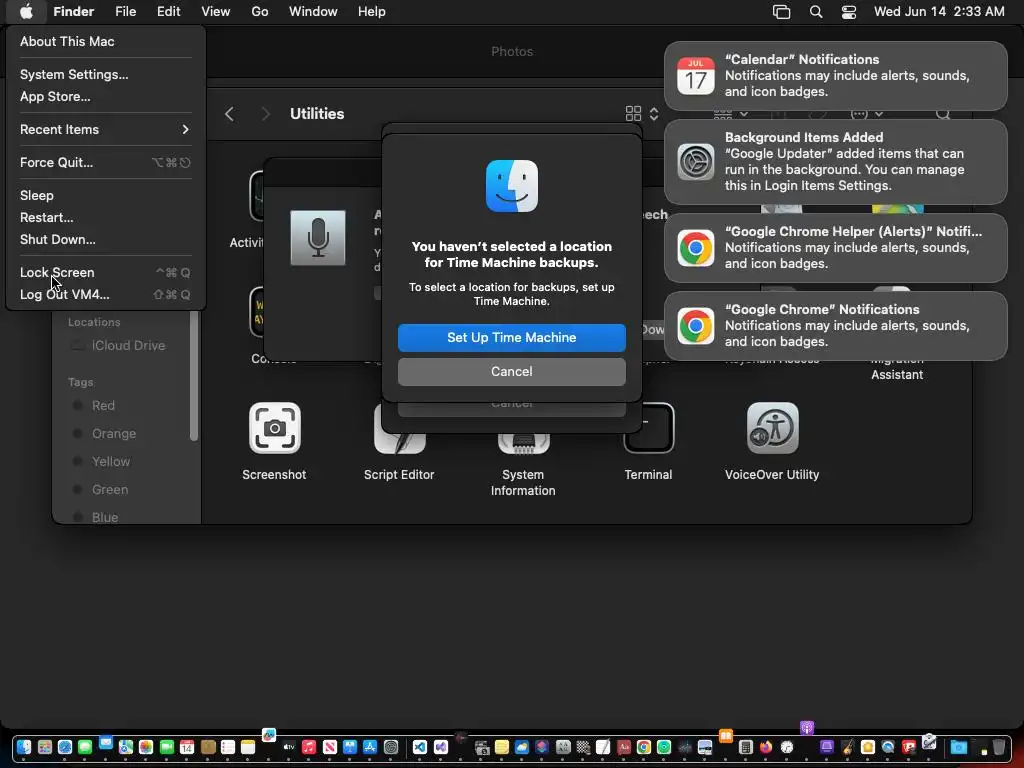Viewport: 1024px width, 768px height.
Task: Select Red tag in sidebar
Action: pos(103,406)
